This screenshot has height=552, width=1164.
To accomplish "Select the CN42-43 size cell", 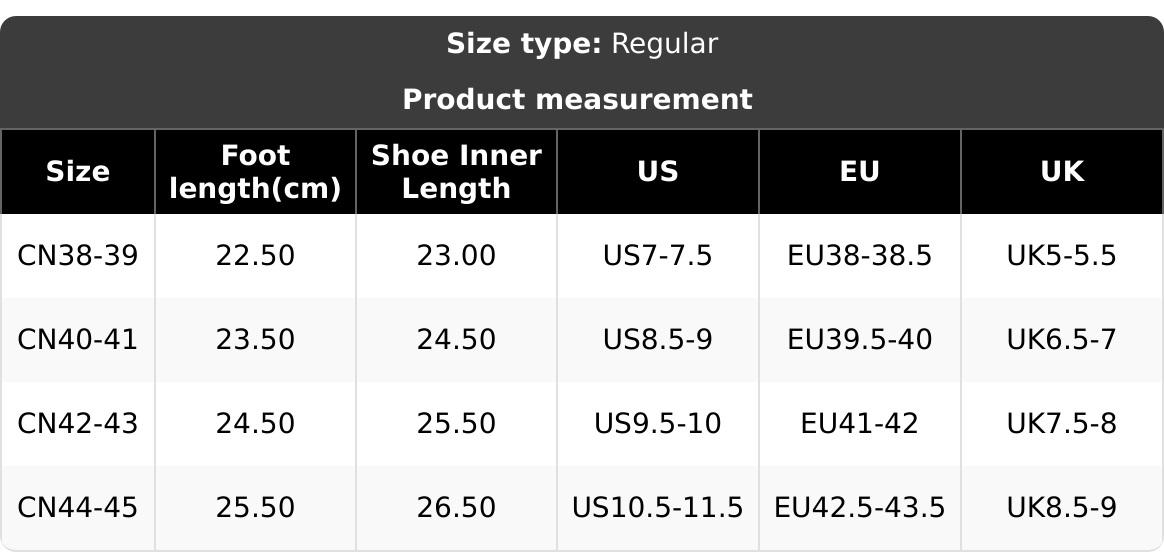I will point(78,424).
